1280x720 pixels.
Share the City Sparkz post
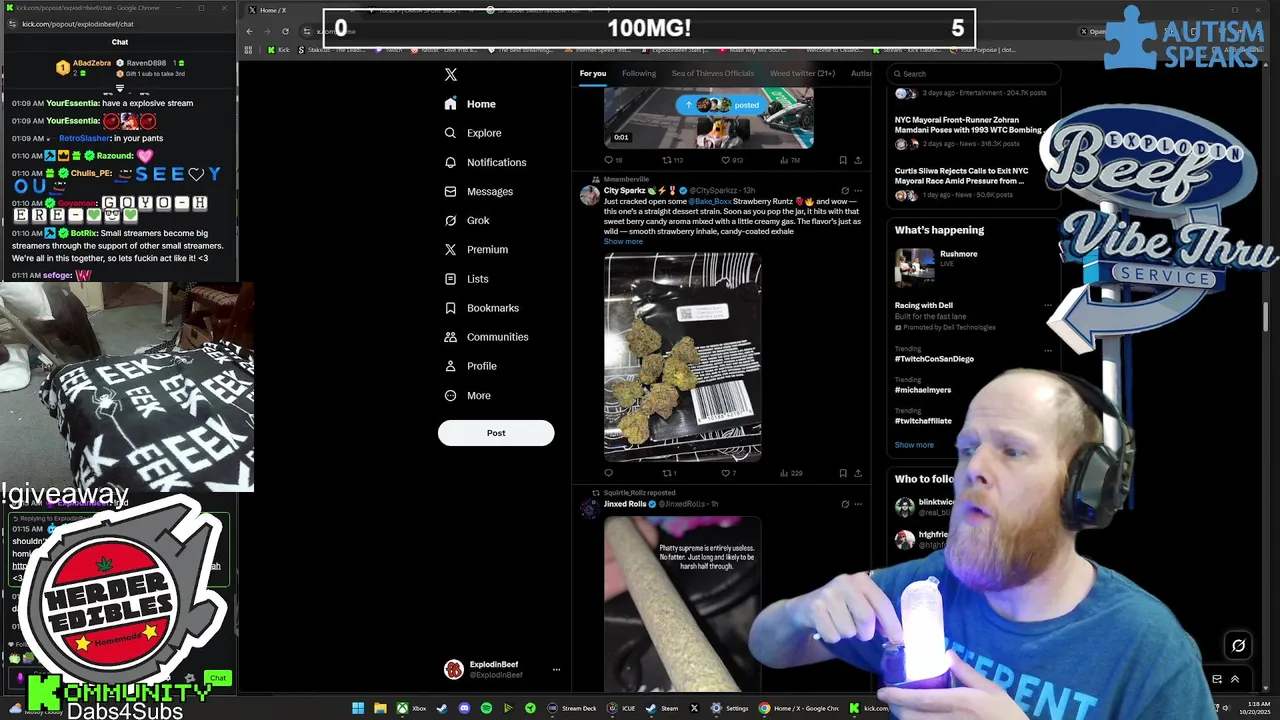[x=857, y=473]
